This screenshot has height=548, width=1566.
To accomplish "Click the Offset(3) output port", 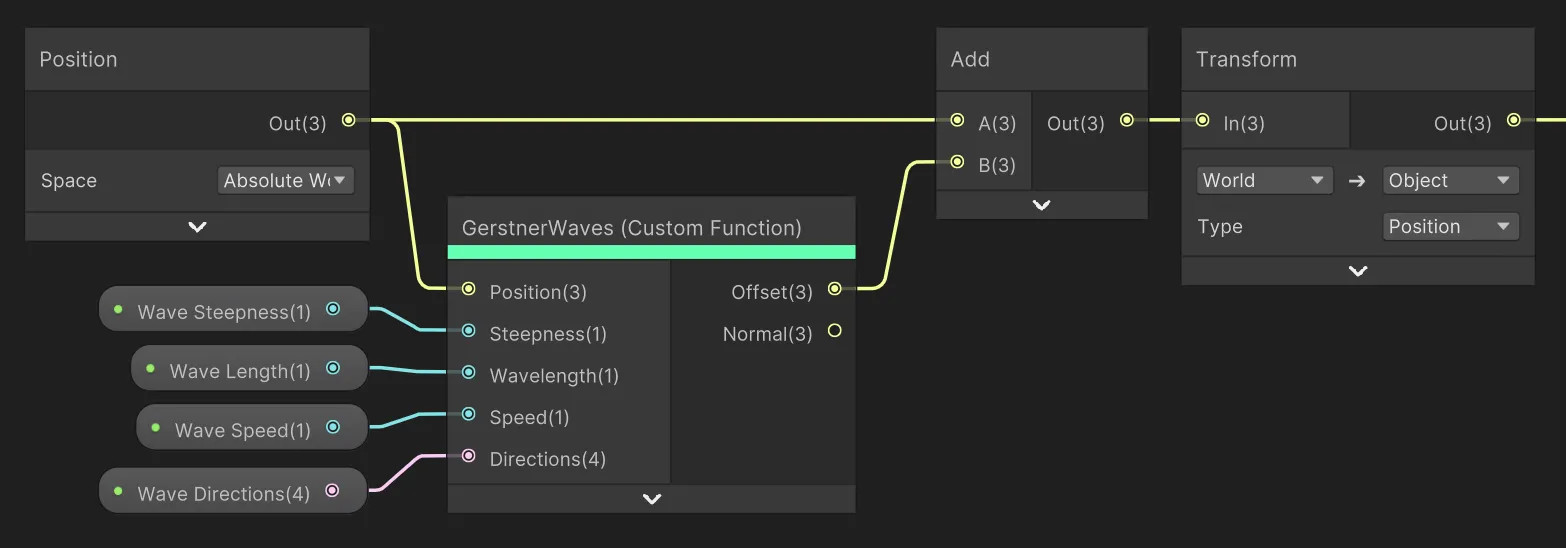I will point(834,289).
